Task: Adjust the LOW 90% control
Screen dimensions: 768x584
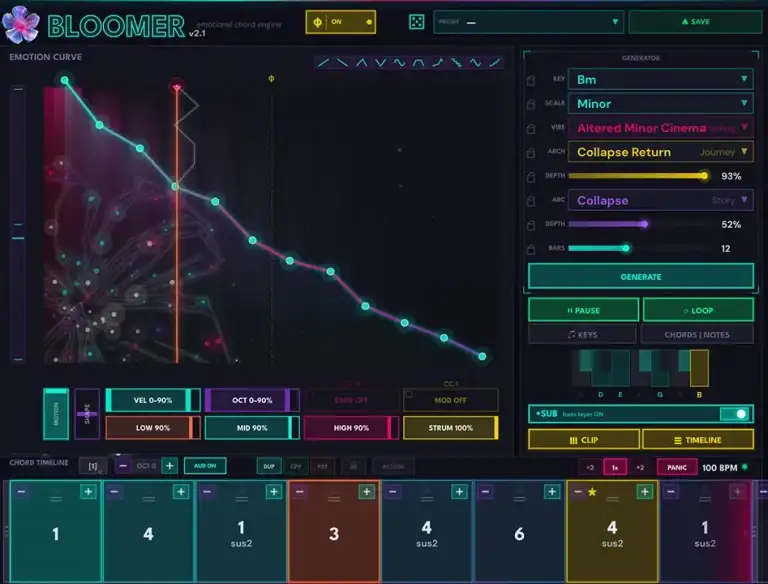Action: point(153,428)
